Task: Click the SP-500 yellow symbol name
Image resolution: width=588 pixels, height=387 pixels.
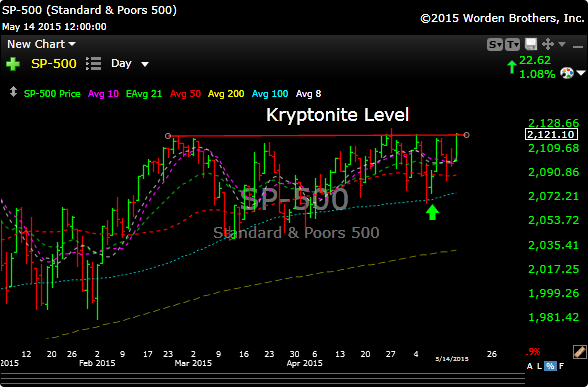Action: tap(54, 64)
